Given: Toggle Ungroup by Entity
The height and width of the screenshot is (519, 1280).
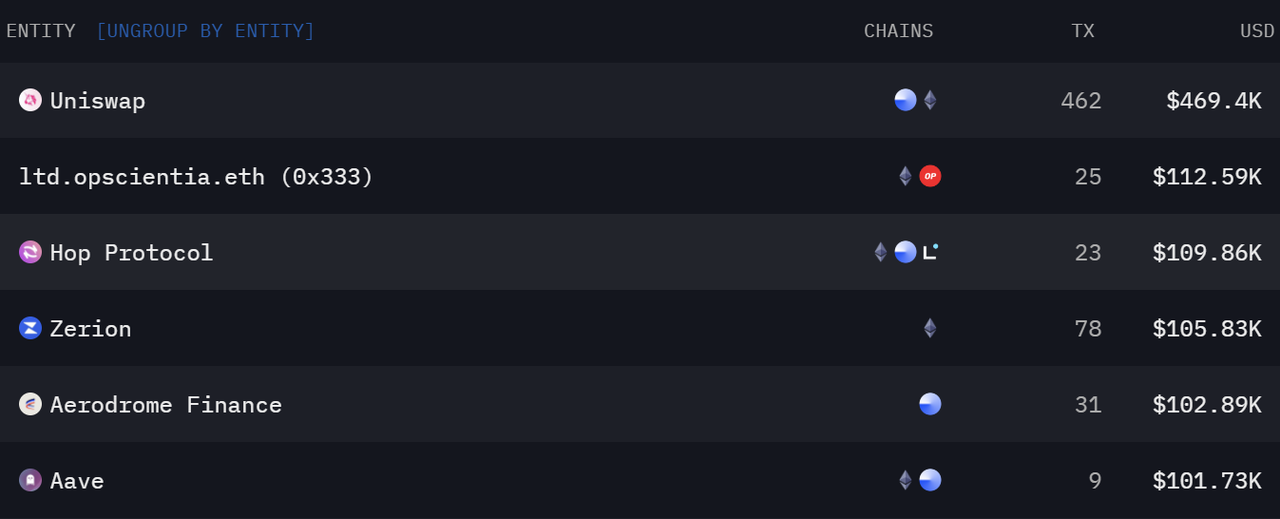Looking at the screenshot, I should pyautogui.click(x=205, y=31).
